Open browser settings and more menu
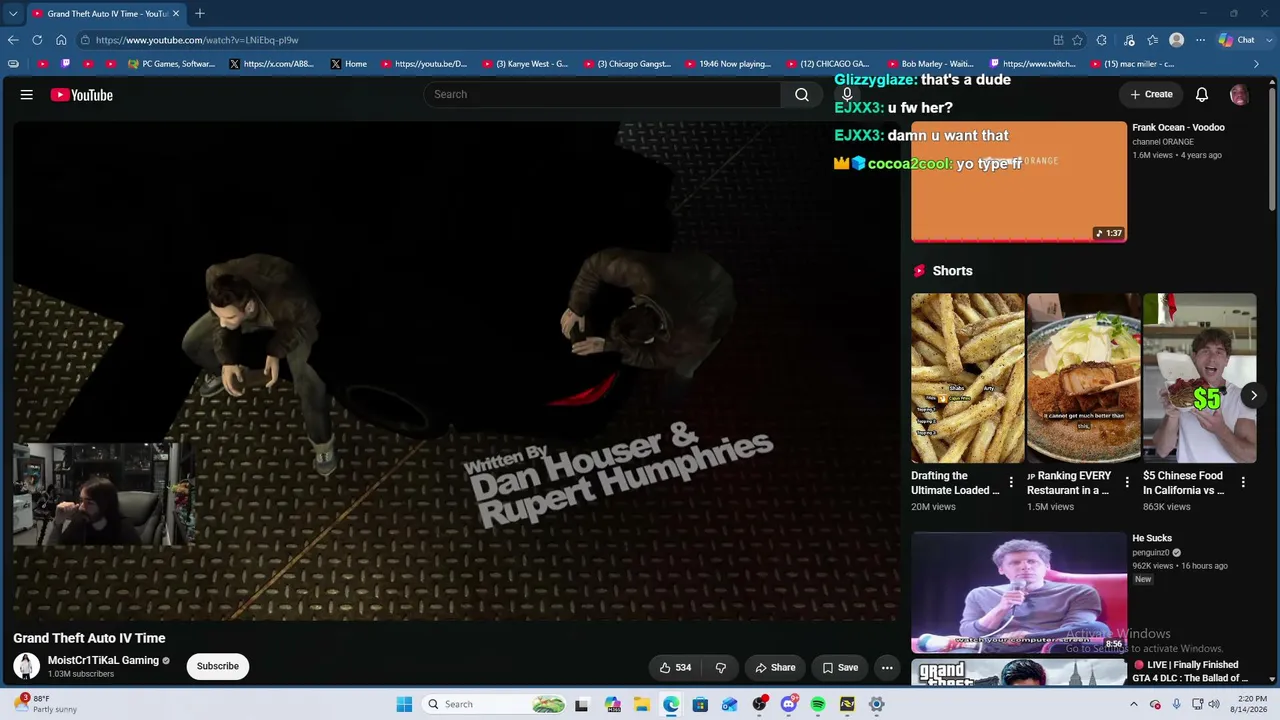This screenshot has width=1280, height=720. 1201,40
